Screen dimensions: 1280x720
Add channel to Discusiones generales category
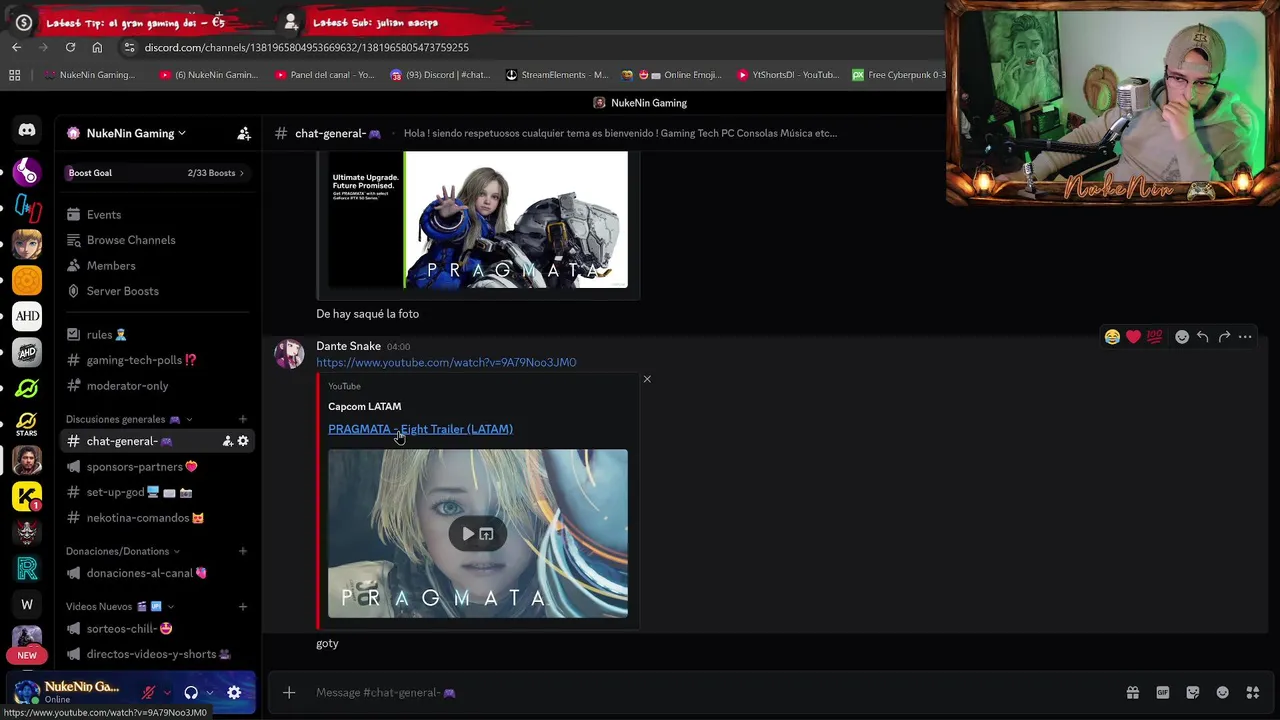243,419
